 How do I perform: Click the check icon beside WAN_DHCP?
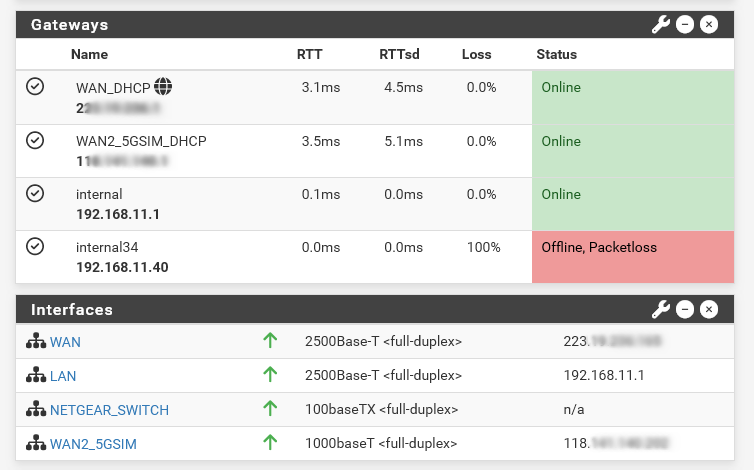pyautogui.click(x=35, y=87)
